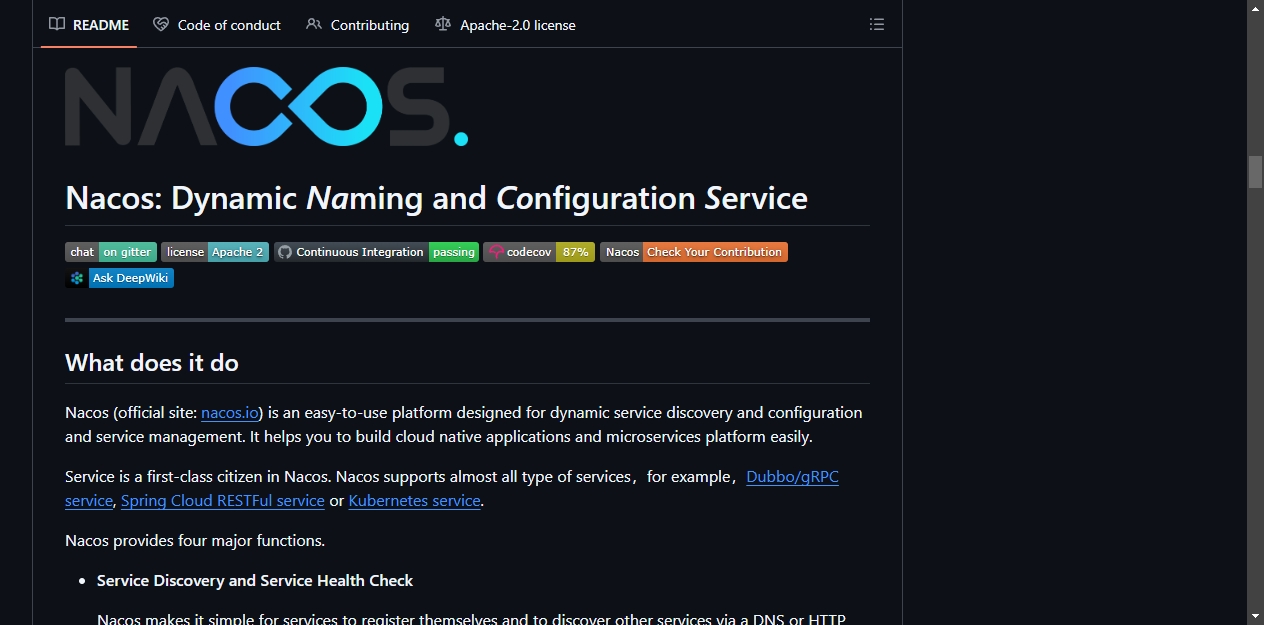Viewport: 1264px width, 625px height.
Task: Click the Nacos logo image
Action: [267, 107]
